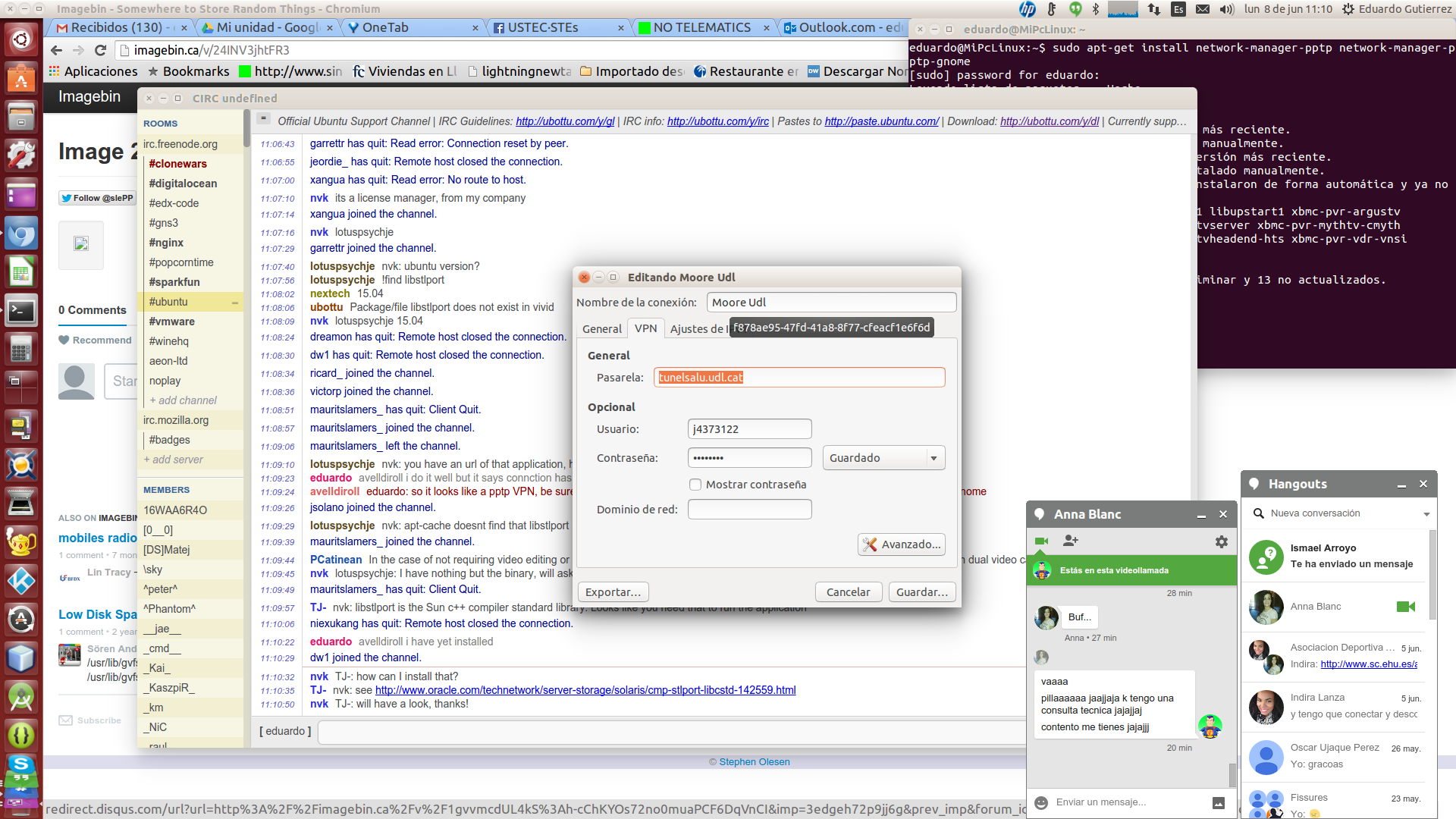The image size is (1456, 819).
Task: Click the video call icon in Anna Blanc chat
Action: point(1041,541)
